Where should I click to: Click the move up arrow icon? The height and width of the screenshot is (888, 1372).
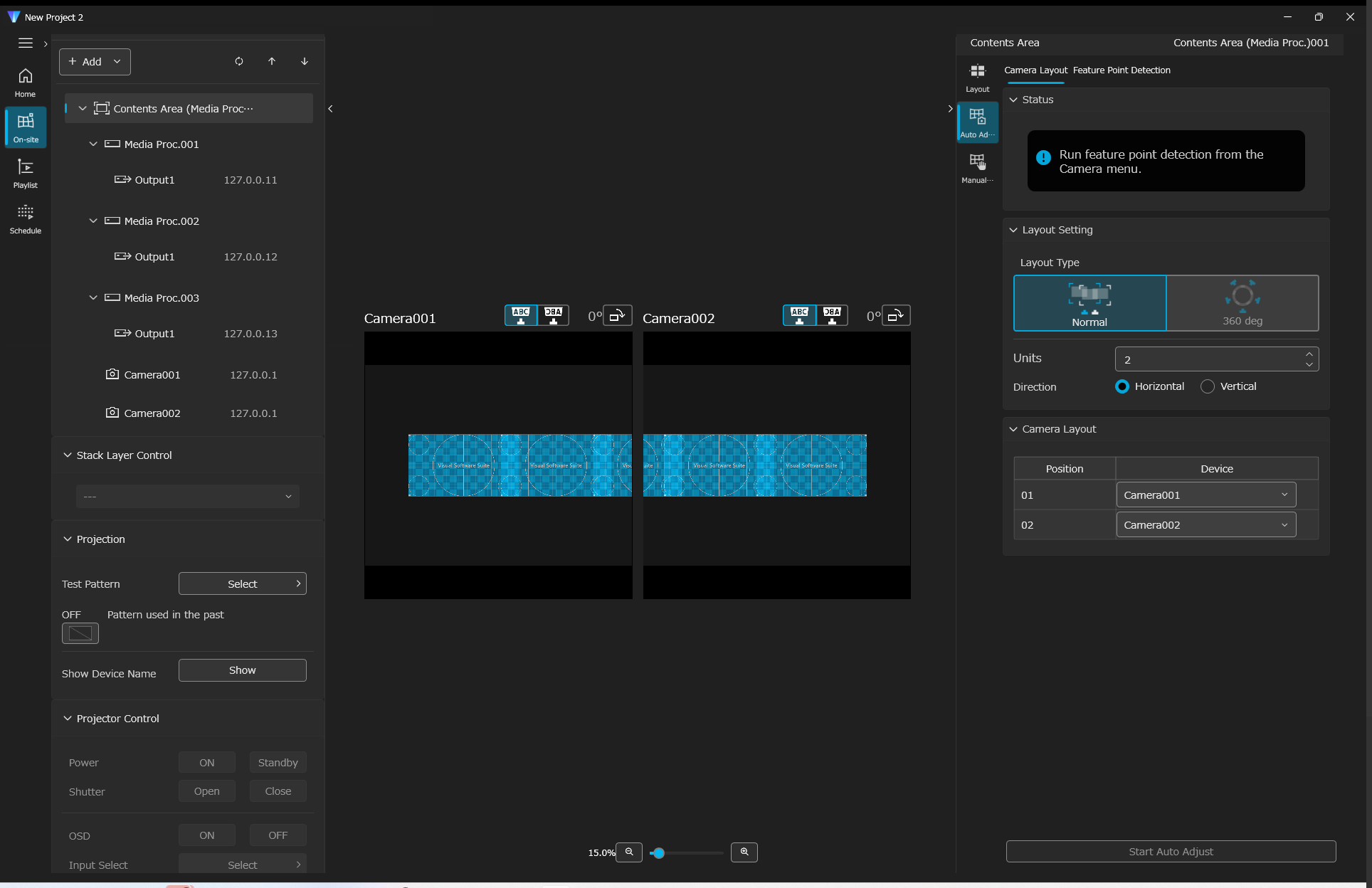pyautogui.click(x=272, y=62)
